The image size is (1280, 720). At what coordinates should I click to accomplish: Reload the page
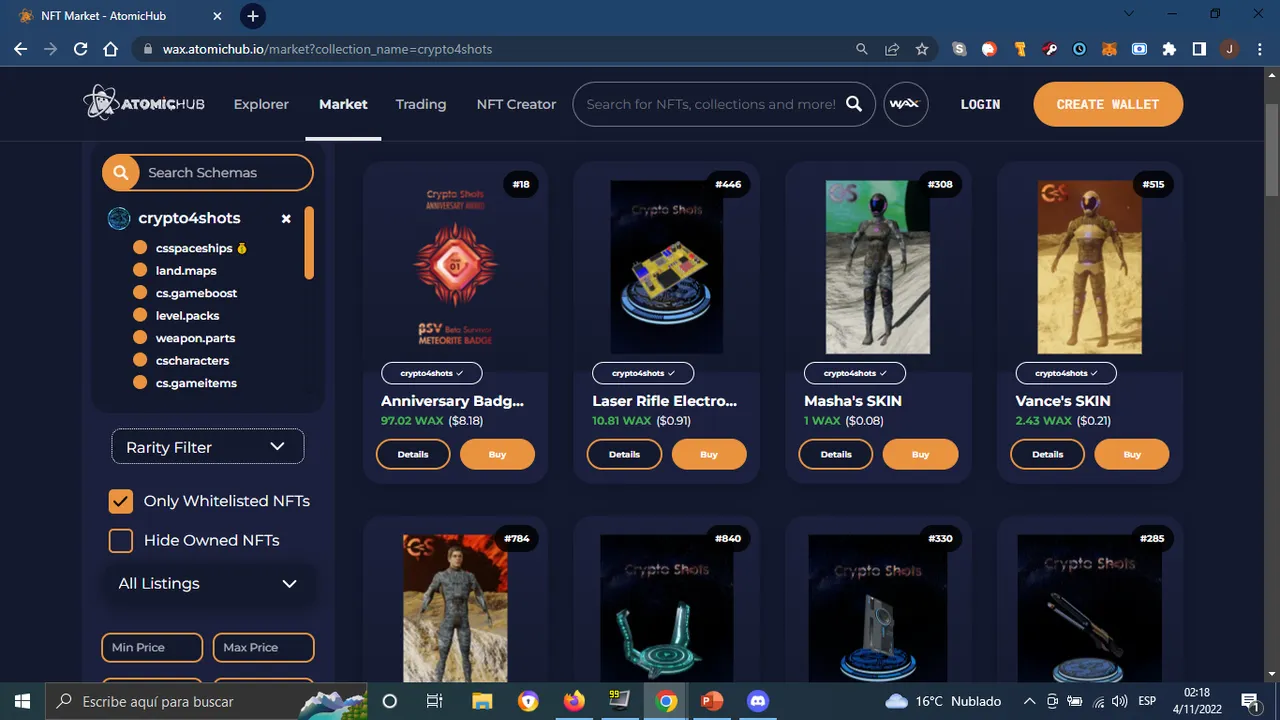tap(81, 49)
